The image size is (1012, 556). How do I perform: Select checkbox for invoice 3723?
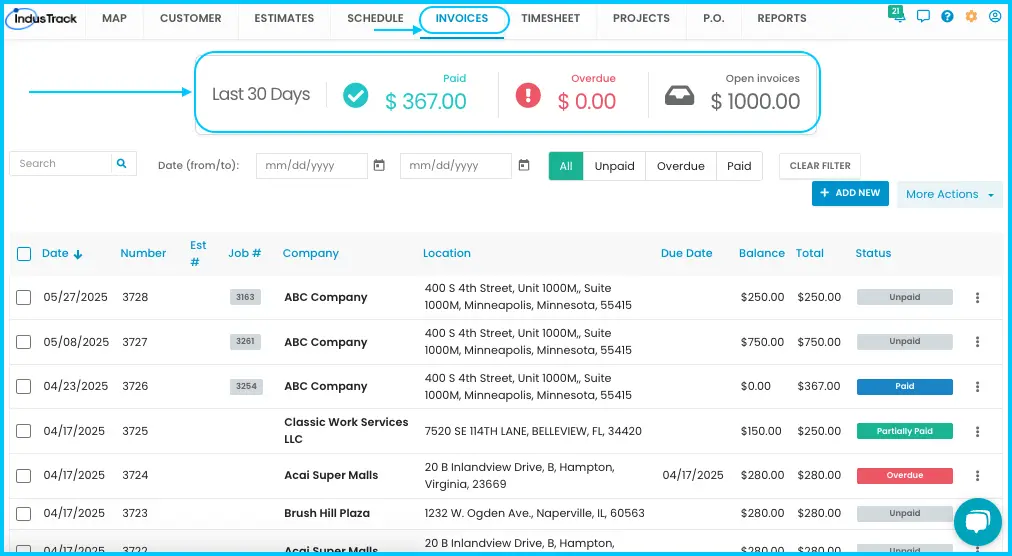[23, 514]
